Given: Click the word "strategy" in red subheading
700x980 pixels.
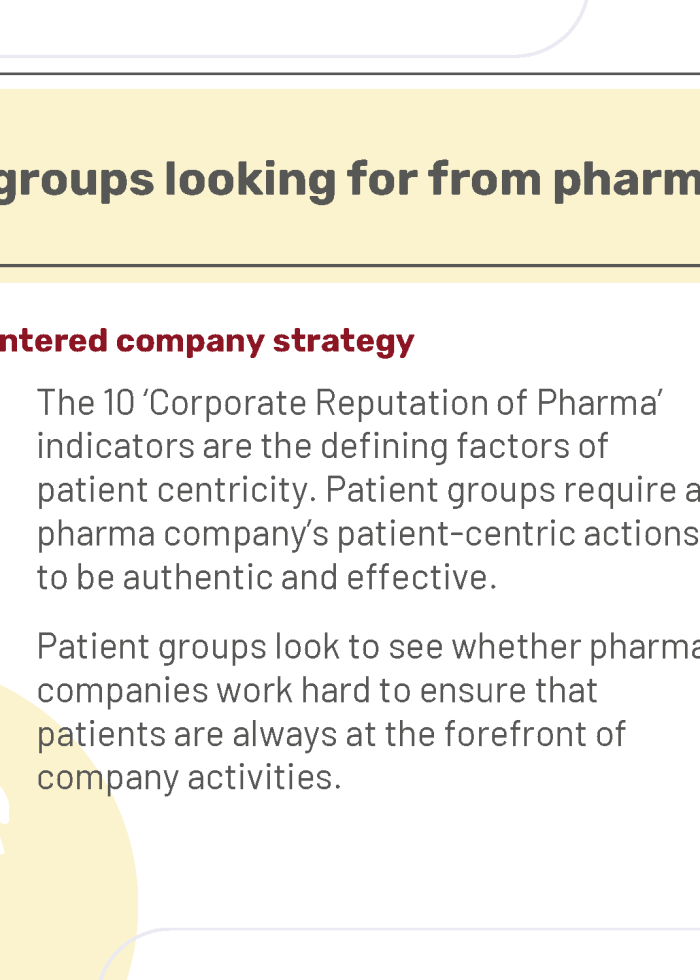Looking at the screenshot, I should 344,342.
